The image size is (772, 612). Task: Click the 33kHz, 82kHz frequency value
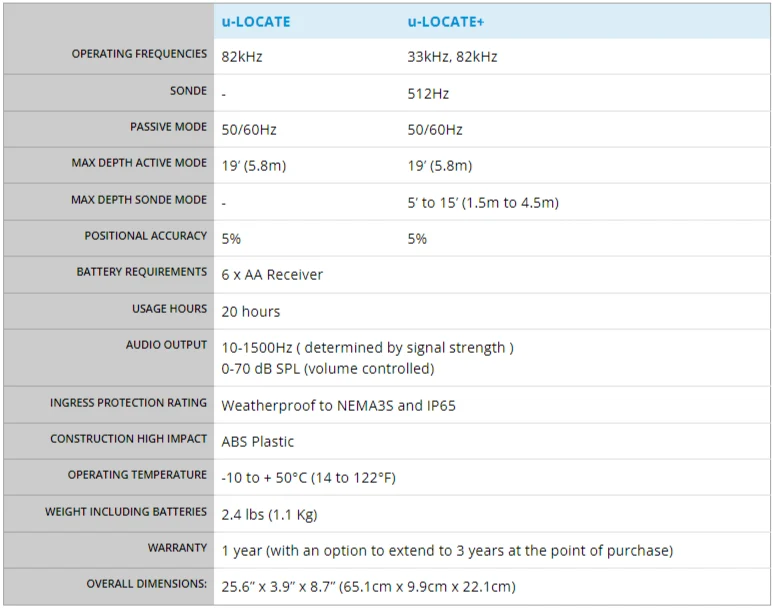coord(452,57)
